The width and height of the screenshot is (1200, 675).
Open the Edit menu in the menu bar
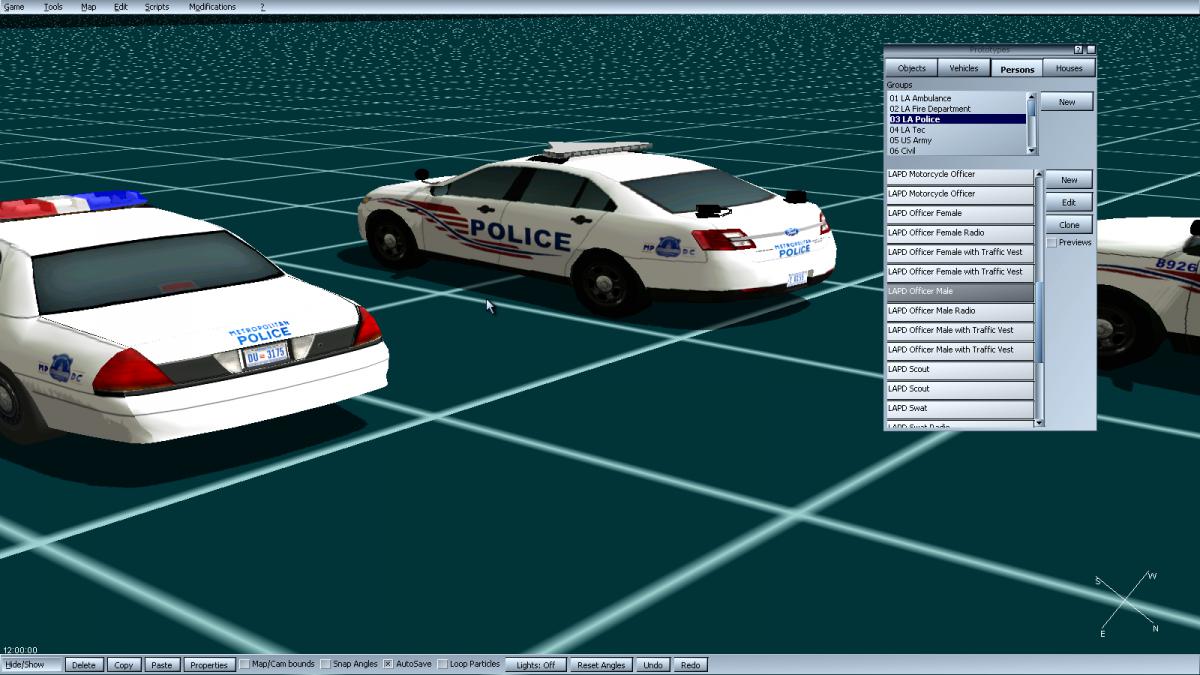pyautogui.click(x=121, y=7)
